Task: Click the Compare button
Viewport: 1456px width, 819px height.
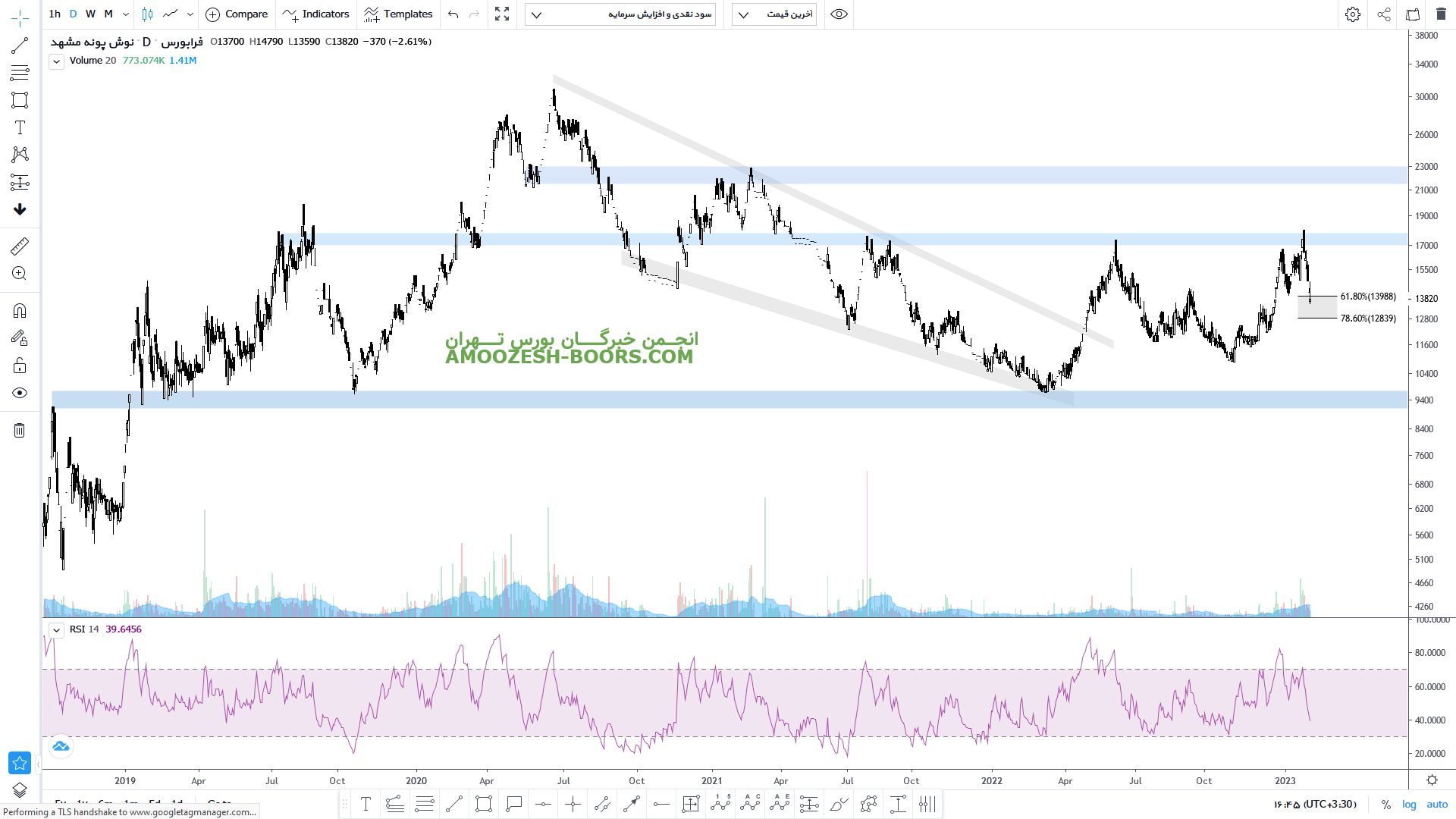Action: pyautogui.click(x=237, y=14)
